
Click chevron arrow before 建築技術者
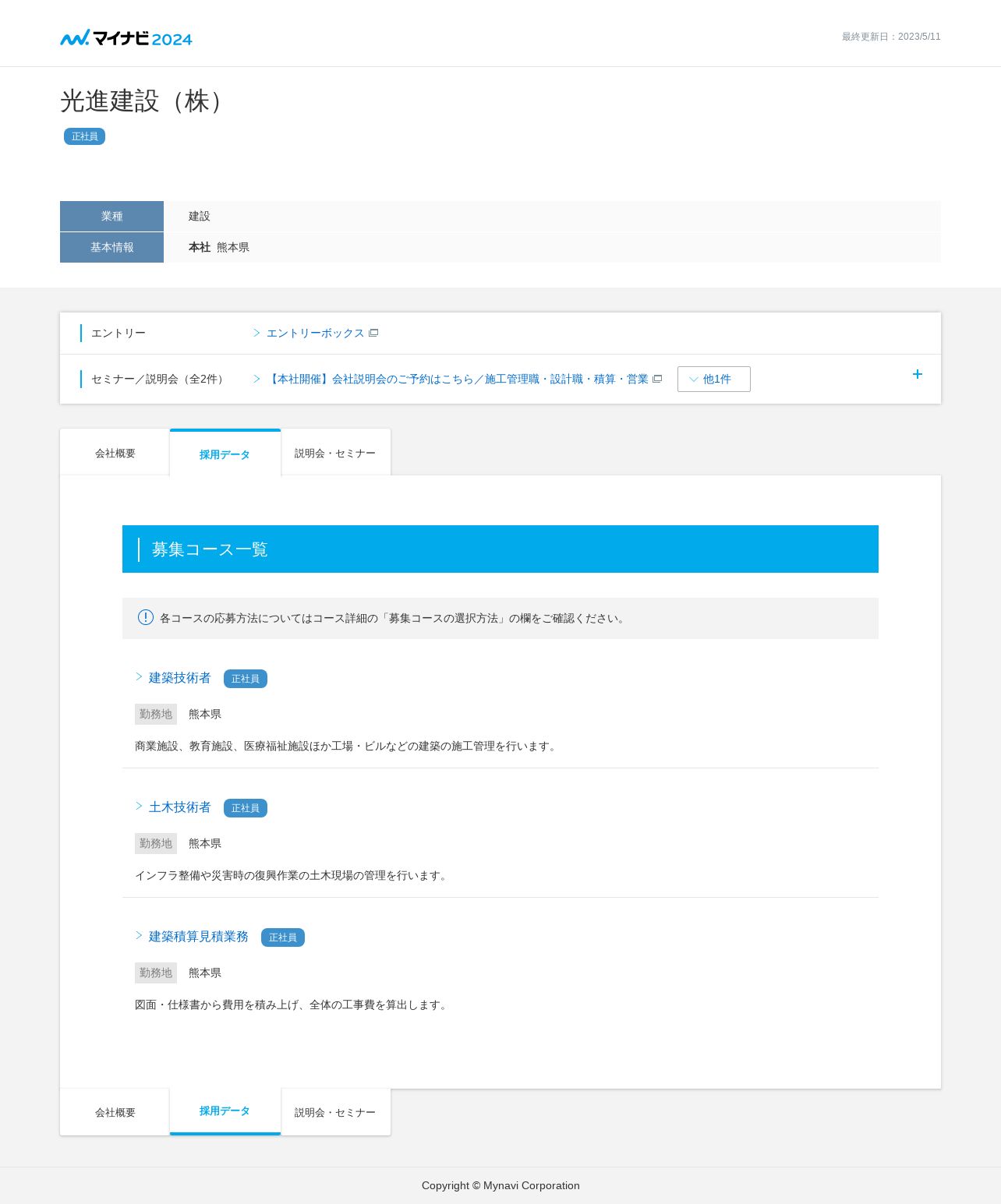coord(139,677)
